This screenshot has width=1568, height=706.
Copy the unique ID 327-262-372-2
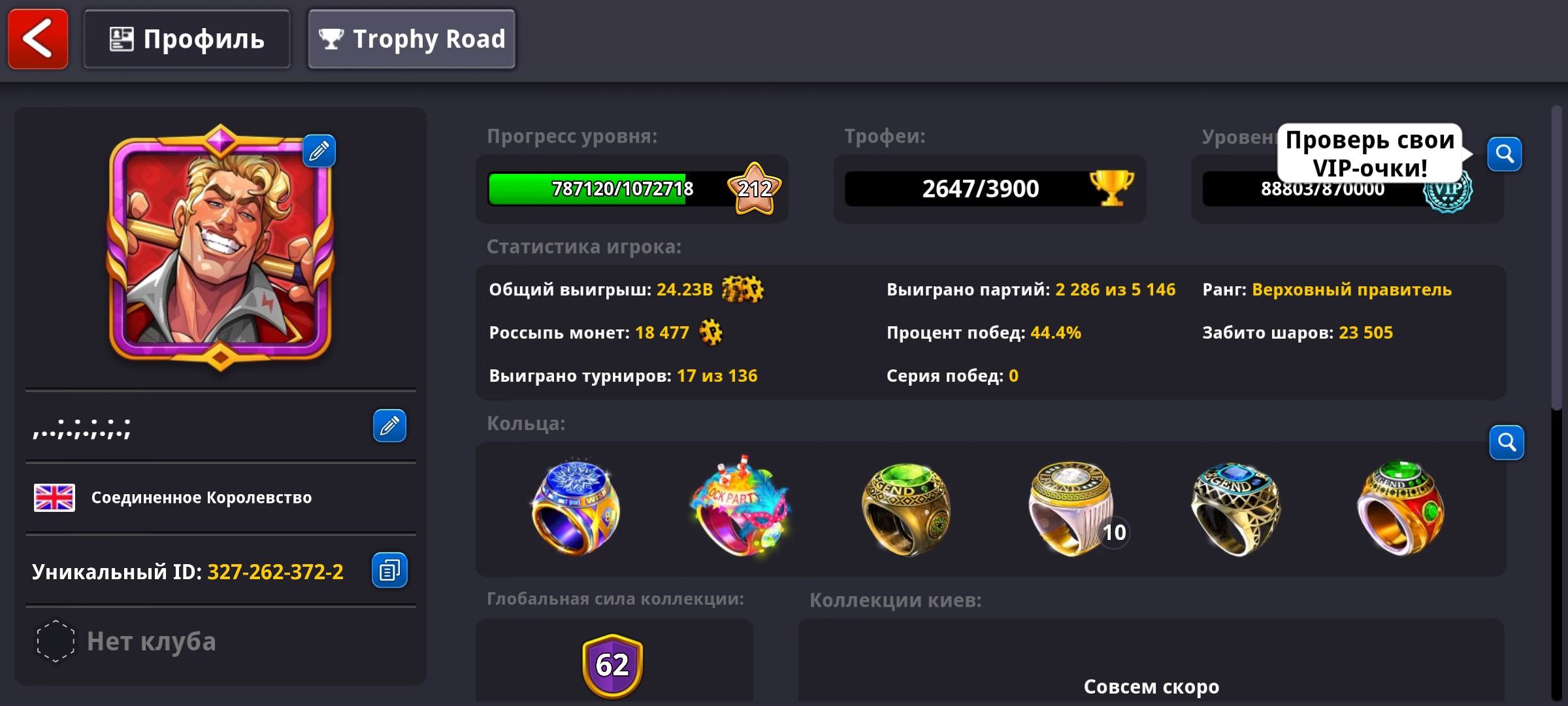pyautogui.click(x=389, y=571)
